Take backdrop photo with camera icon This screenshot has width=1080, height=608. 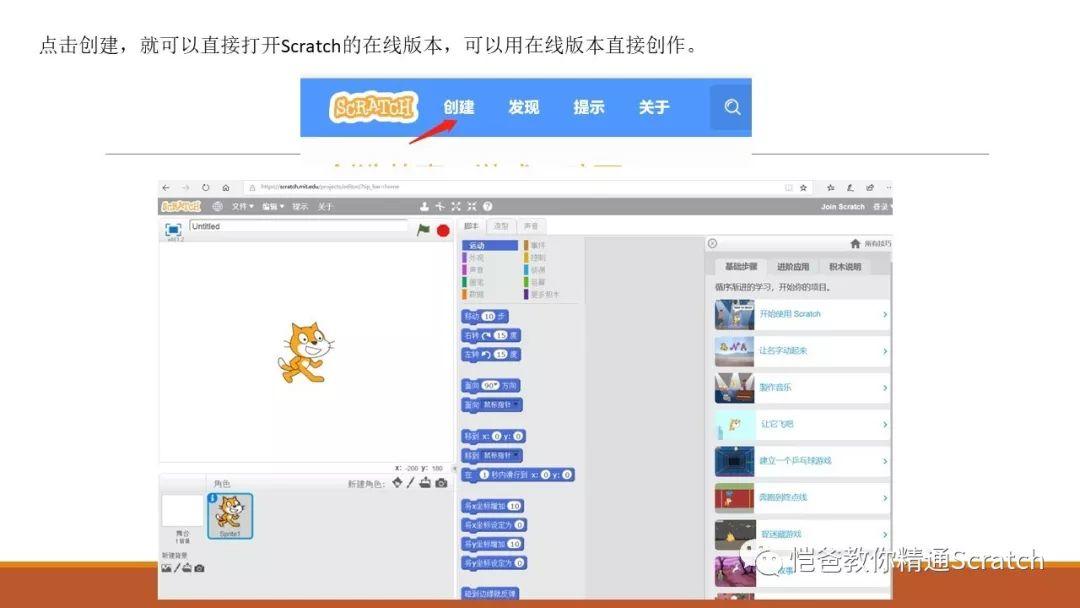click(199, 568)
